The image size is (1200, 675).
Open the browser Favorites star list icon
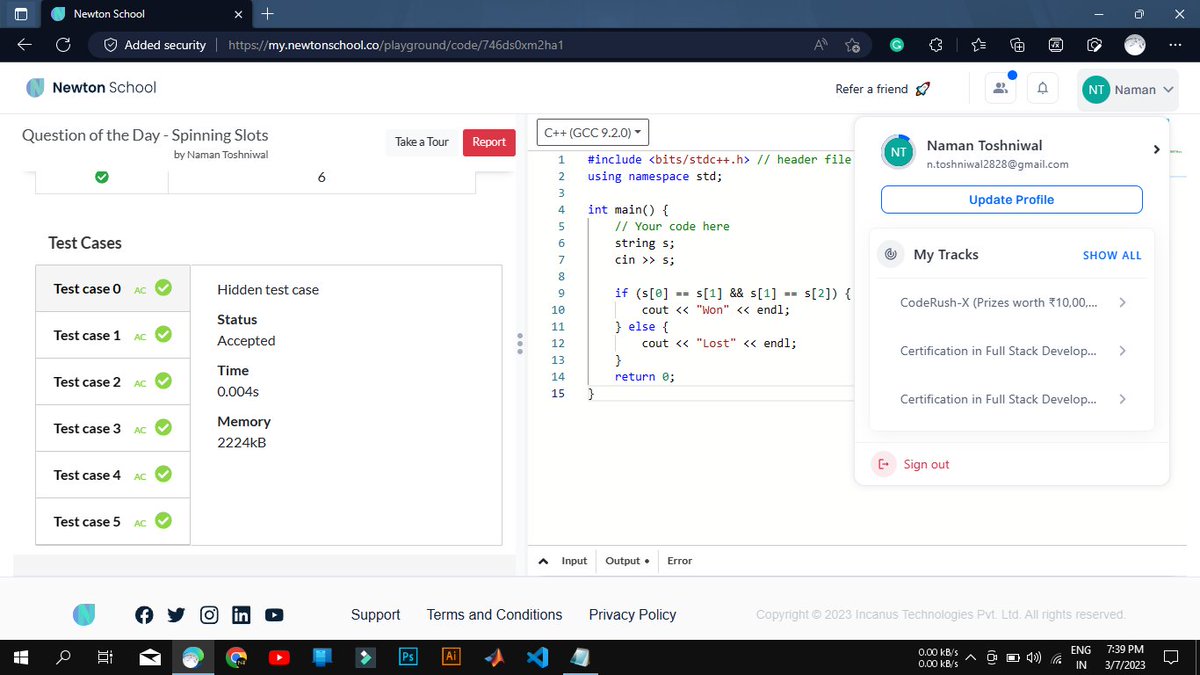click(x=978, y=45)
